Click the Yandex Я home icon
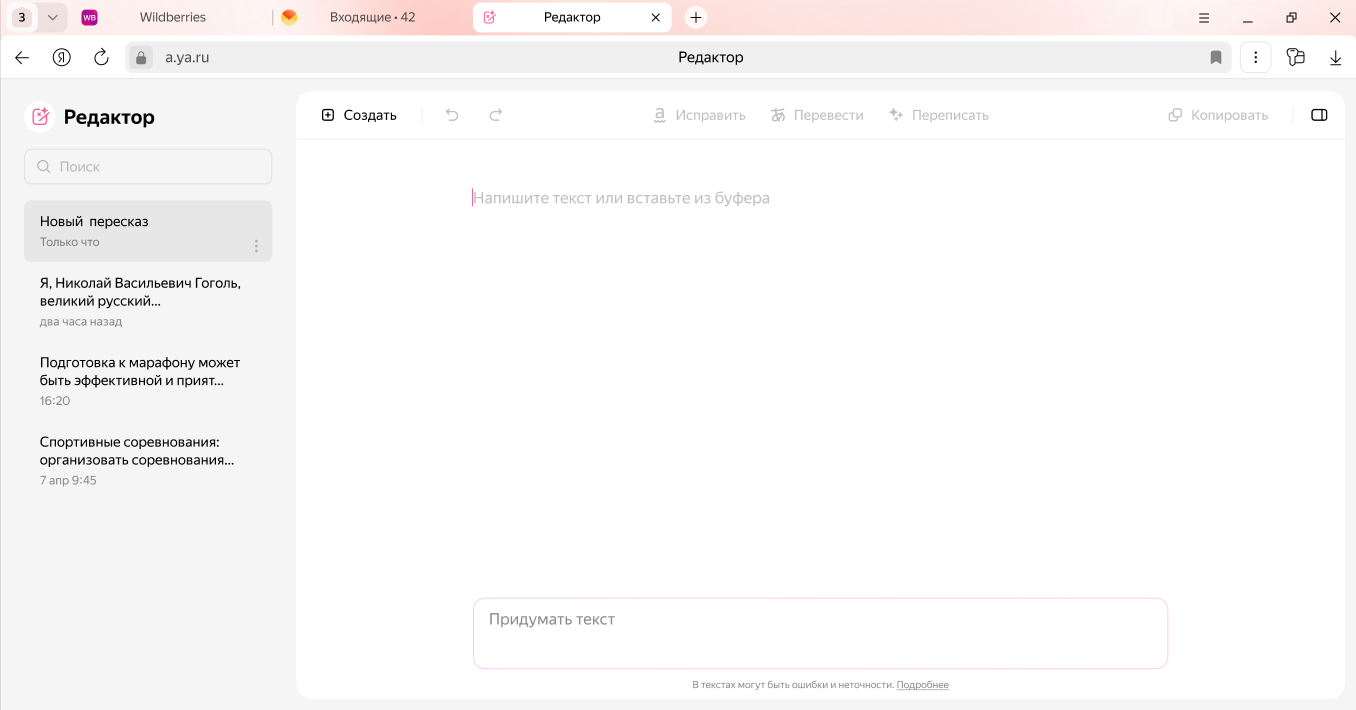 pos(62,58)
